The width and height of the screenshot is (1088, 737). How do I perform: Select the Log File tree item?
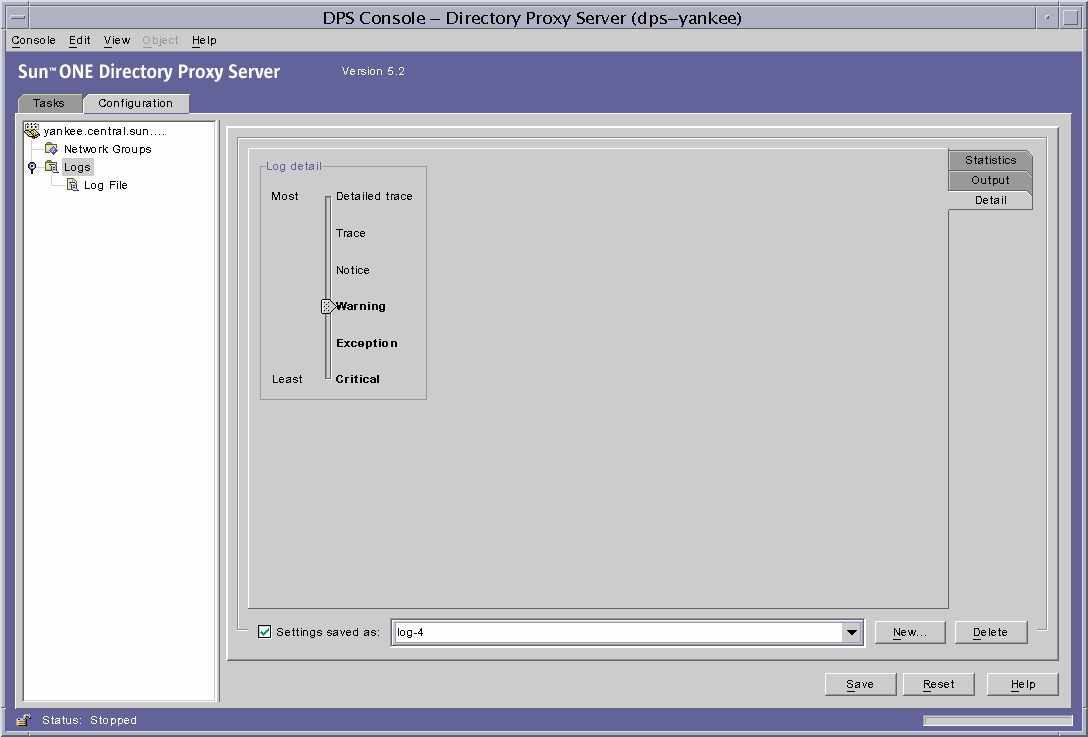coord(105,185)
